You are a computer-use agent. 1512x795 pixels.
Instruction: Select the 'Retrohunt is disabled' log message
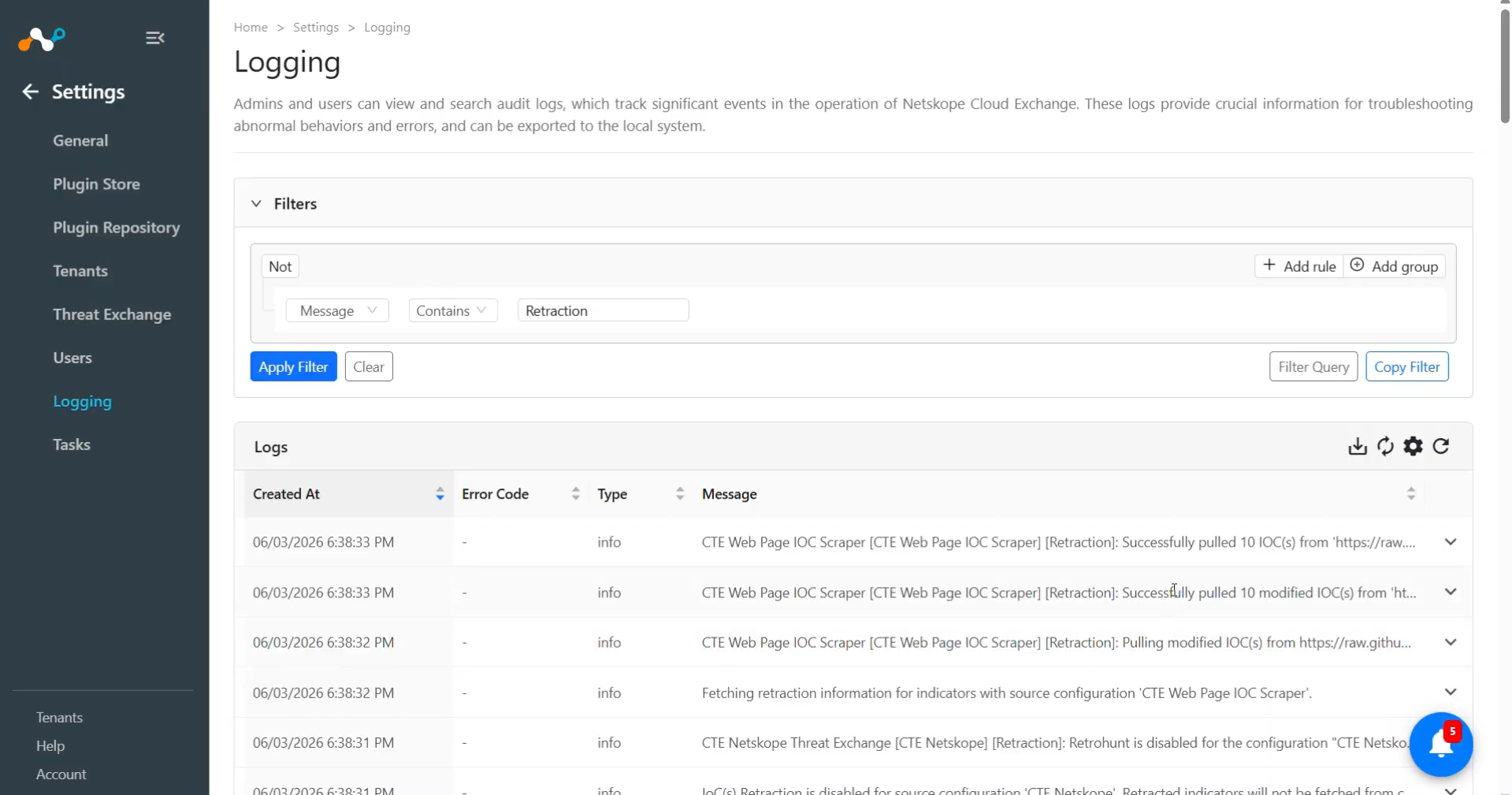click(x=1056, y=742)
